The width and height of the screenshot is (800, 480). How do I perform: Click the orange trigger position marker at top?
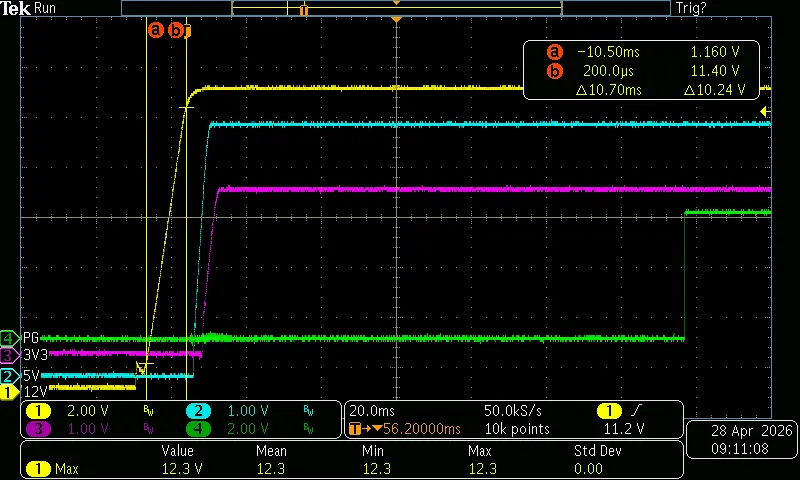(x=397, y=20)
